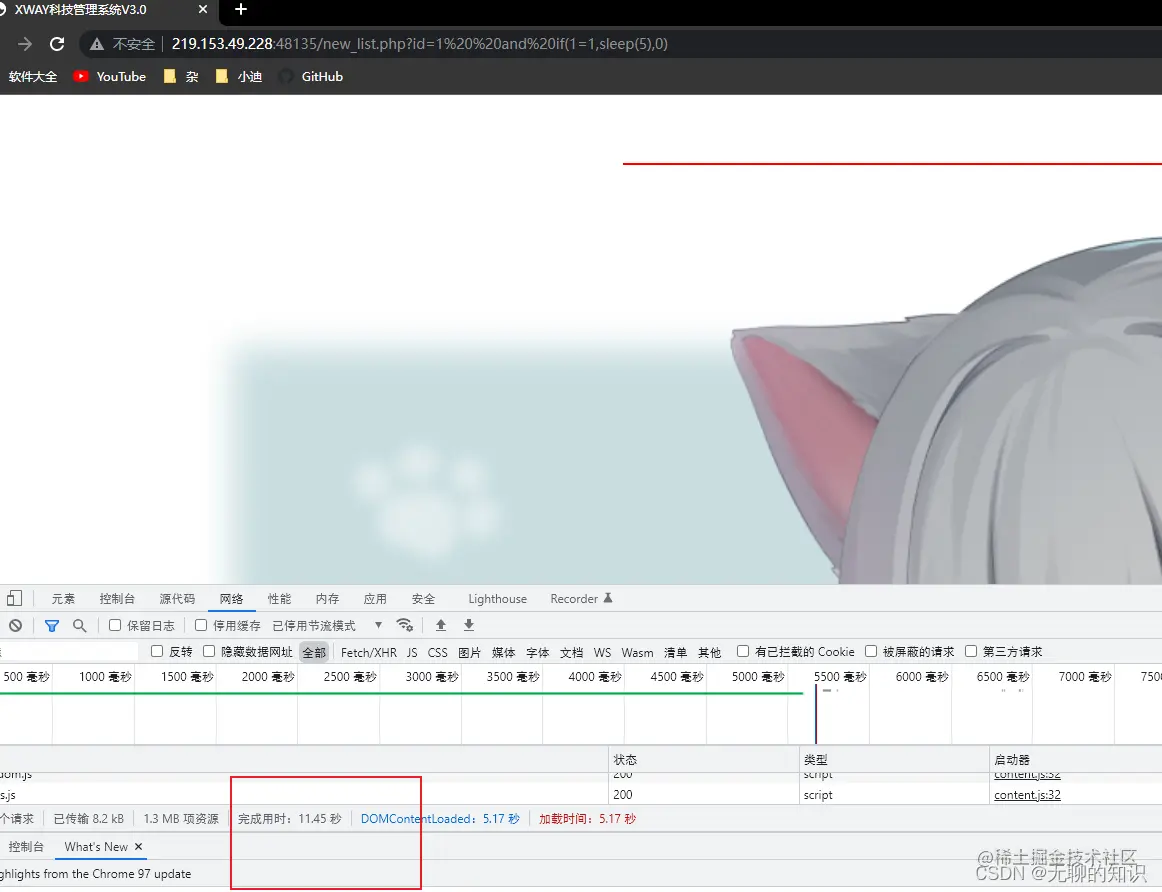Image resolution: width=1162 pixels, height=892 pixels.
Task: Click the load-time marker on the timeline
Action: (816, 714)
